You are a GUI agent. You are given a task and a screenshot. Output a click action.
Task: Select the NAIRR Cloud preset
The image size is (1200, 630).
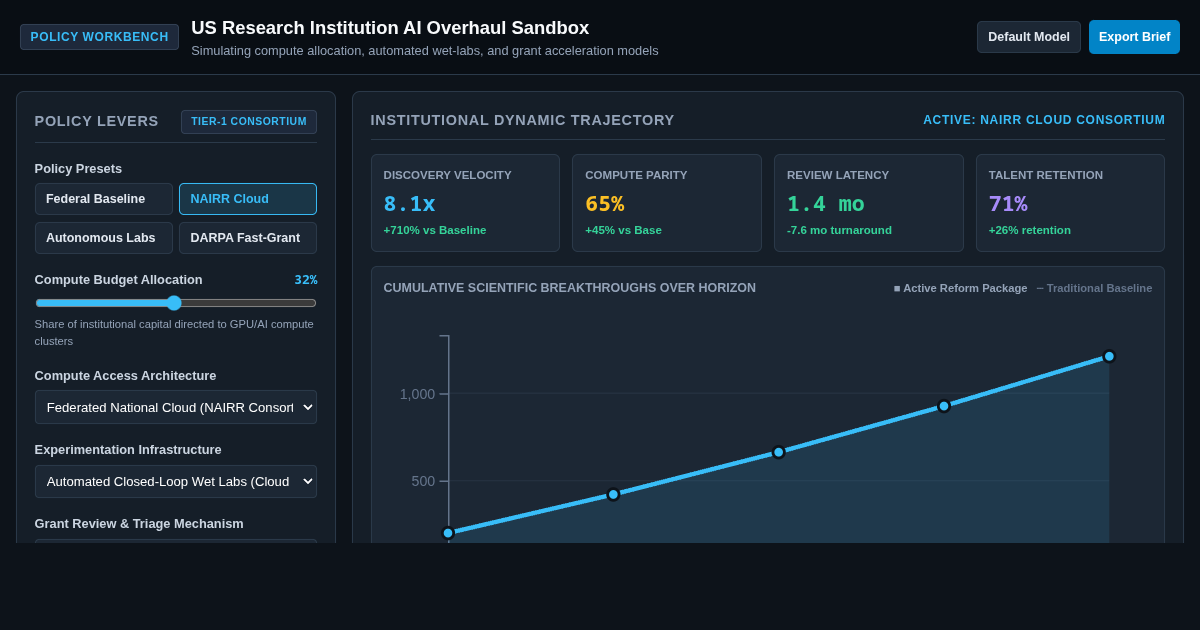[248, 199]
